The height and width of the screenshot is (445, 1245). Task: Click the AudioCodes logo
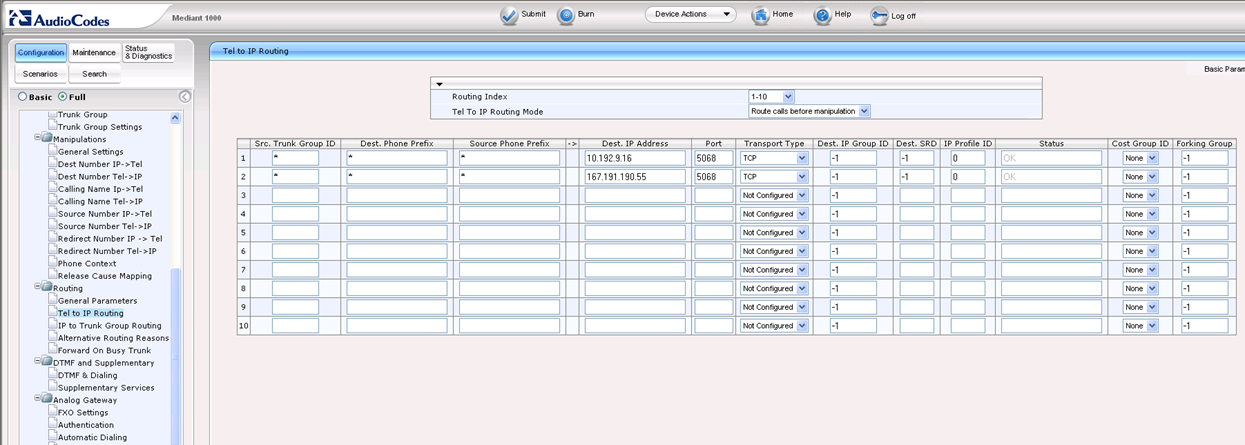point(62,16)
